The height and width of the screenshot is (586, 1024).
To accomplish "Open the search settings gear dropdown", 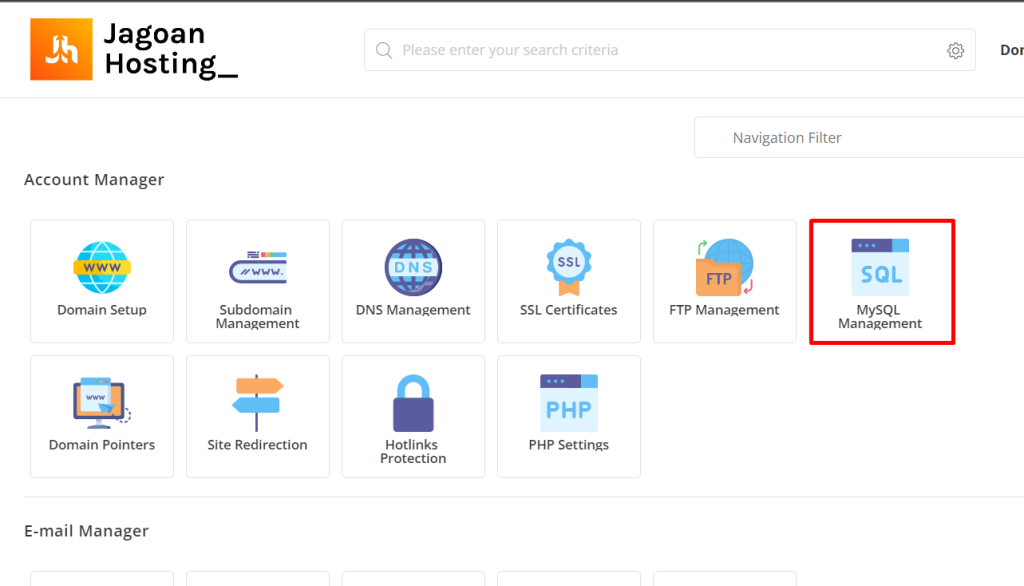I will coord(955,49).
